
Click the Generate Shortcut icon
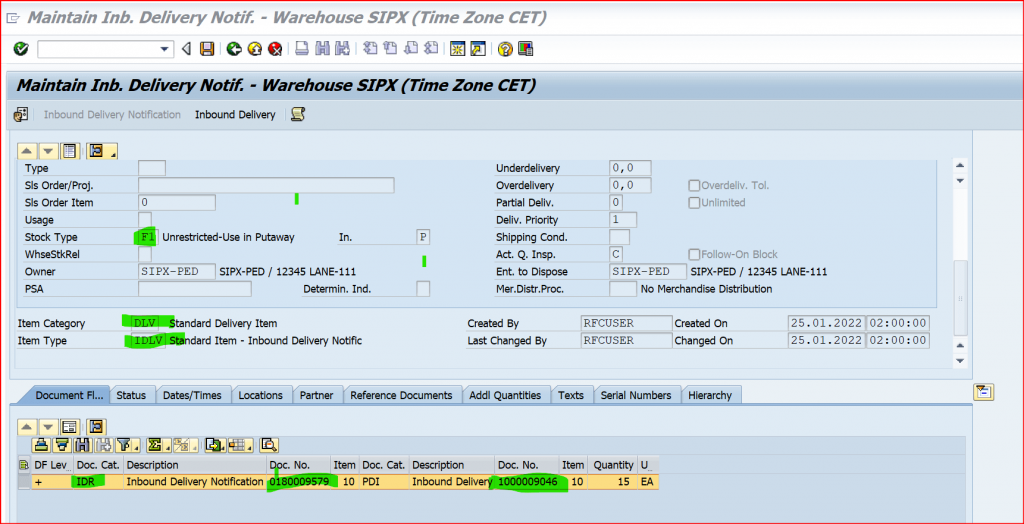click(x=478, y=49)
